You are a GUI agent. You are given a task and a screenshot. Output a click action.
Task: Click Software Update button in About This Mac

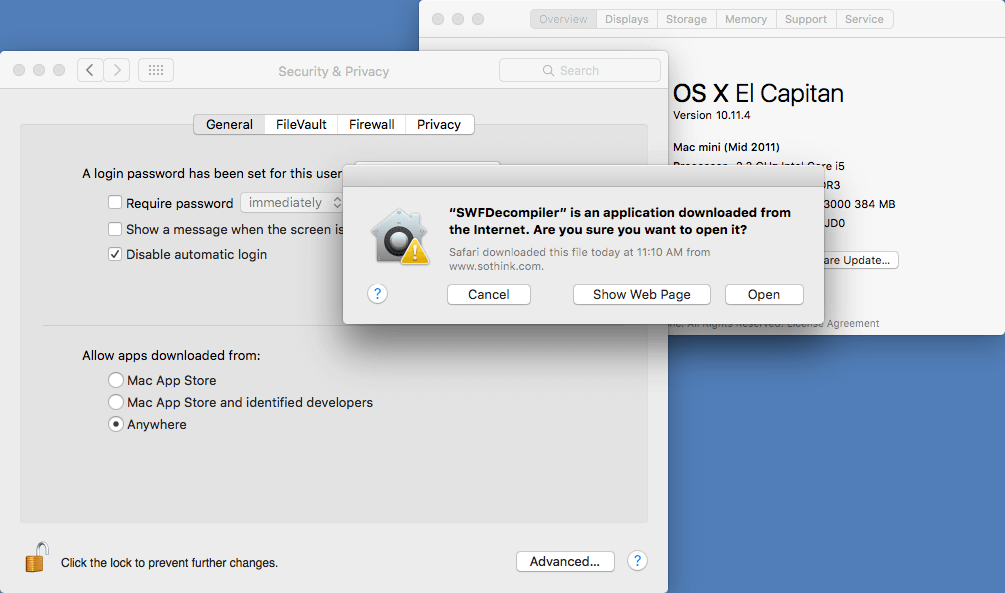(861, 260)
